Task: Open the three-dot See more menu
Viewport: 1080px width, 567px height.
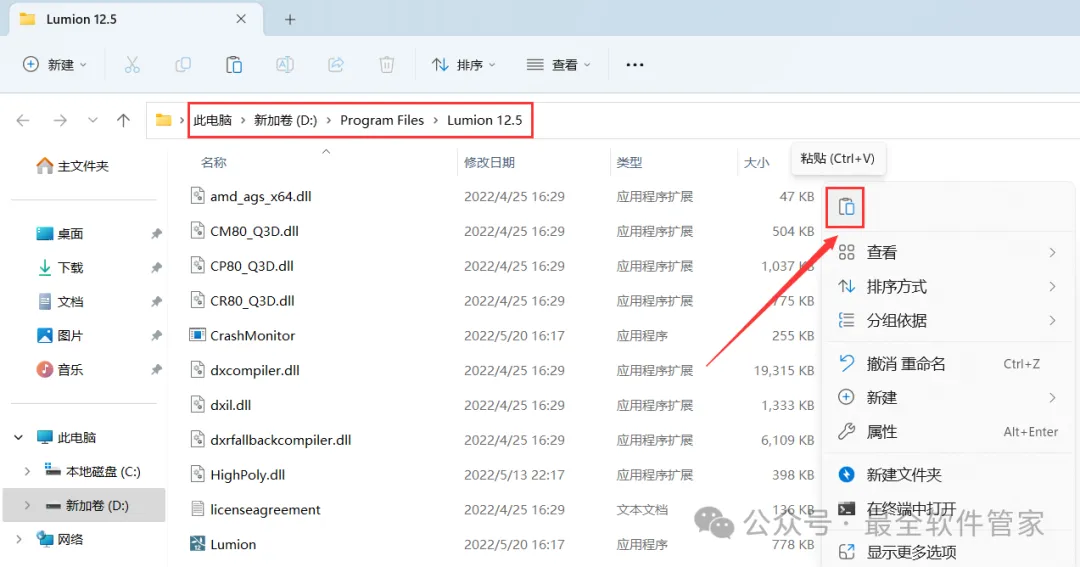Action: click(x=634, y=65)
